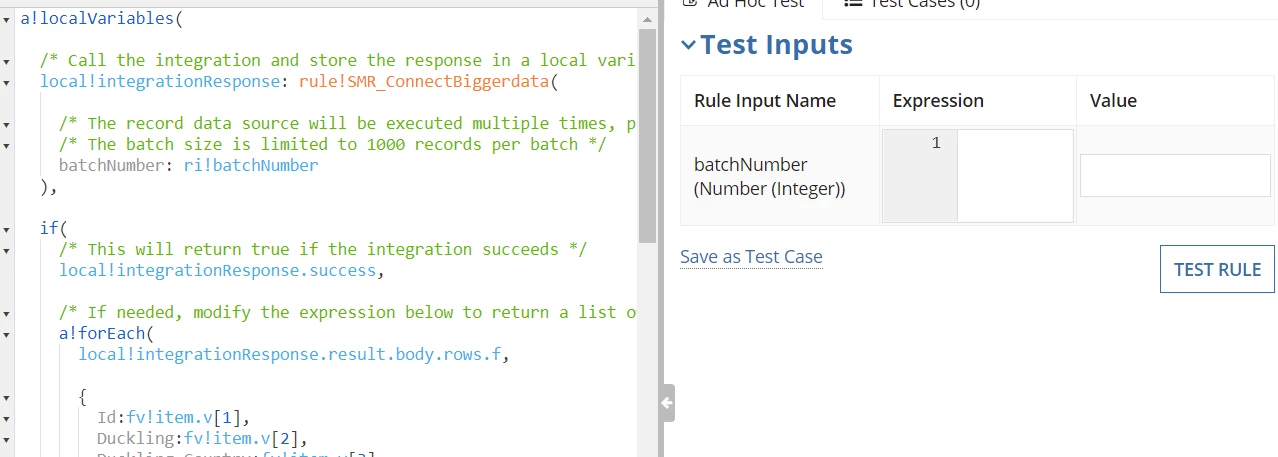Click the Rule Input Name column header
This screenshot has height=457, width=1278.
(765, 101)
